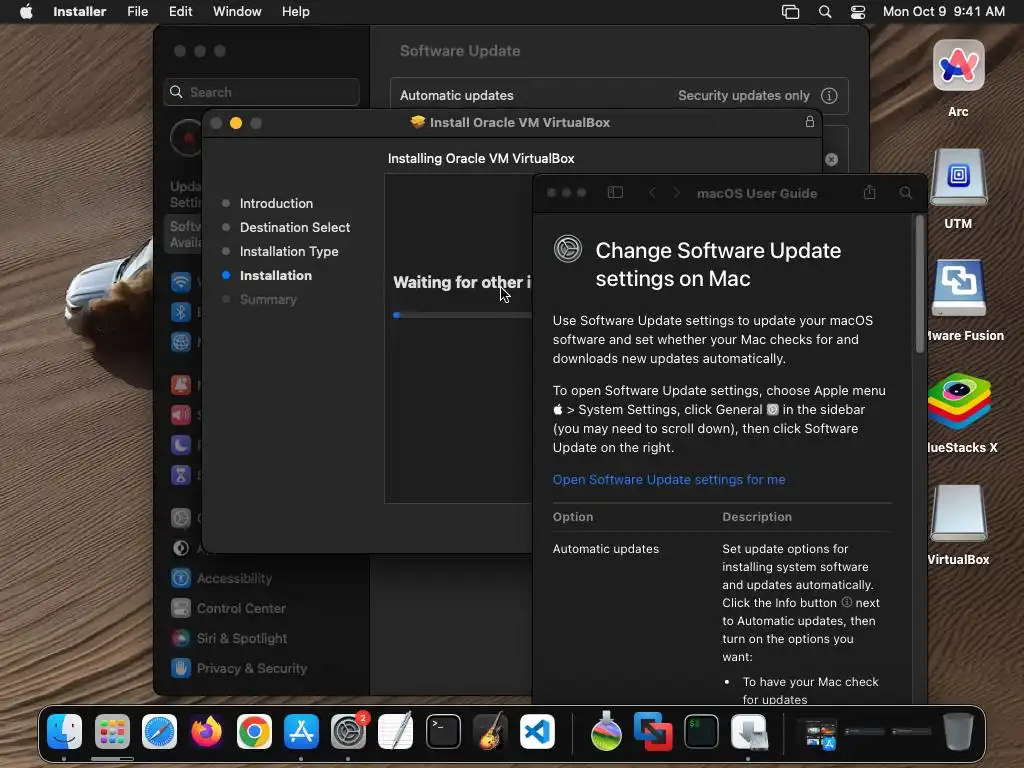
Task: Open the VMware Fusion desktop icon
Action: pos(958,289)
